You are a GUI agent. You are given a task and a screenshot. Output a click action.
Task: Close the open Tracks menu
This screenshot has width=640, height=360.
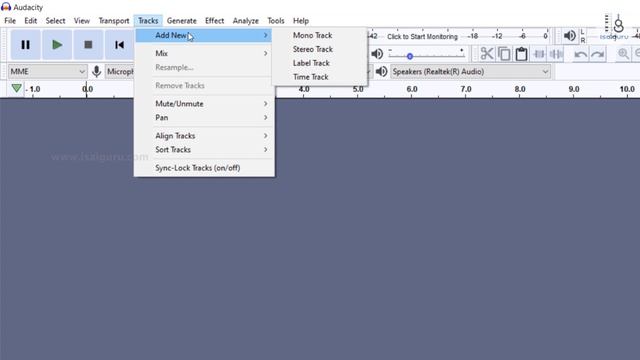pos(148,20)
